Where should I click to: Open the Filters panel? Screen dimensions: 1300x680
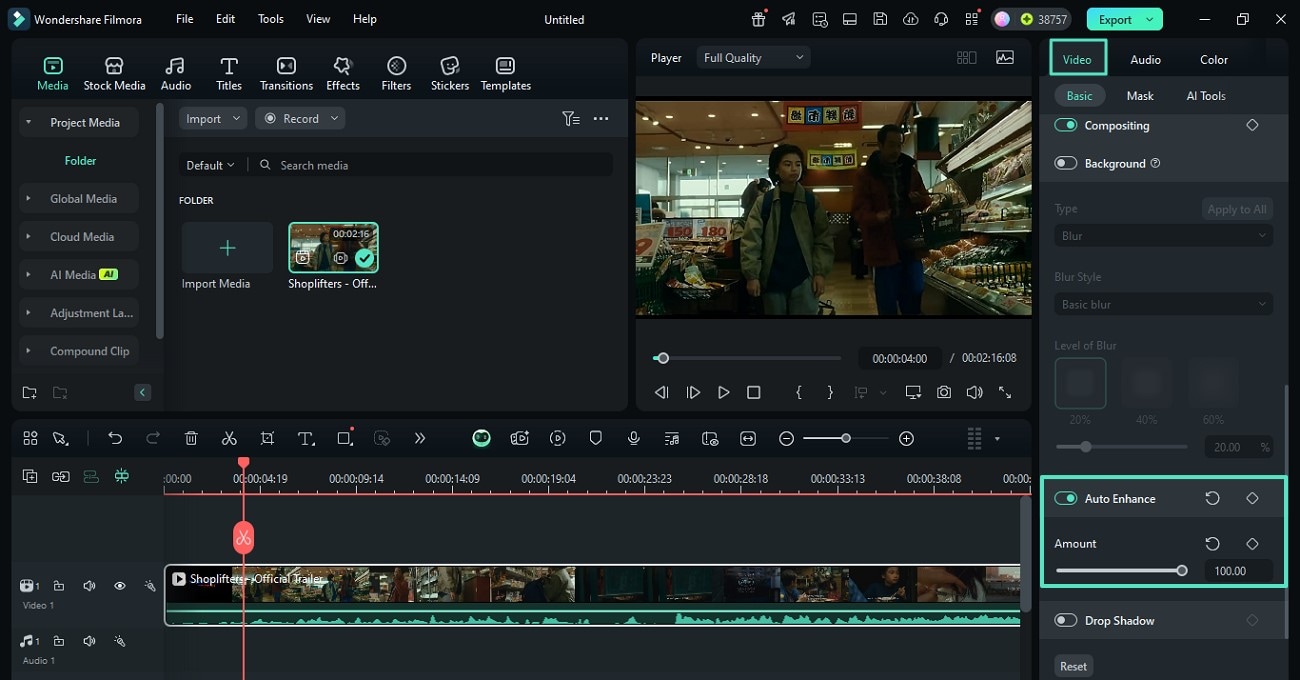click(396, 73)
